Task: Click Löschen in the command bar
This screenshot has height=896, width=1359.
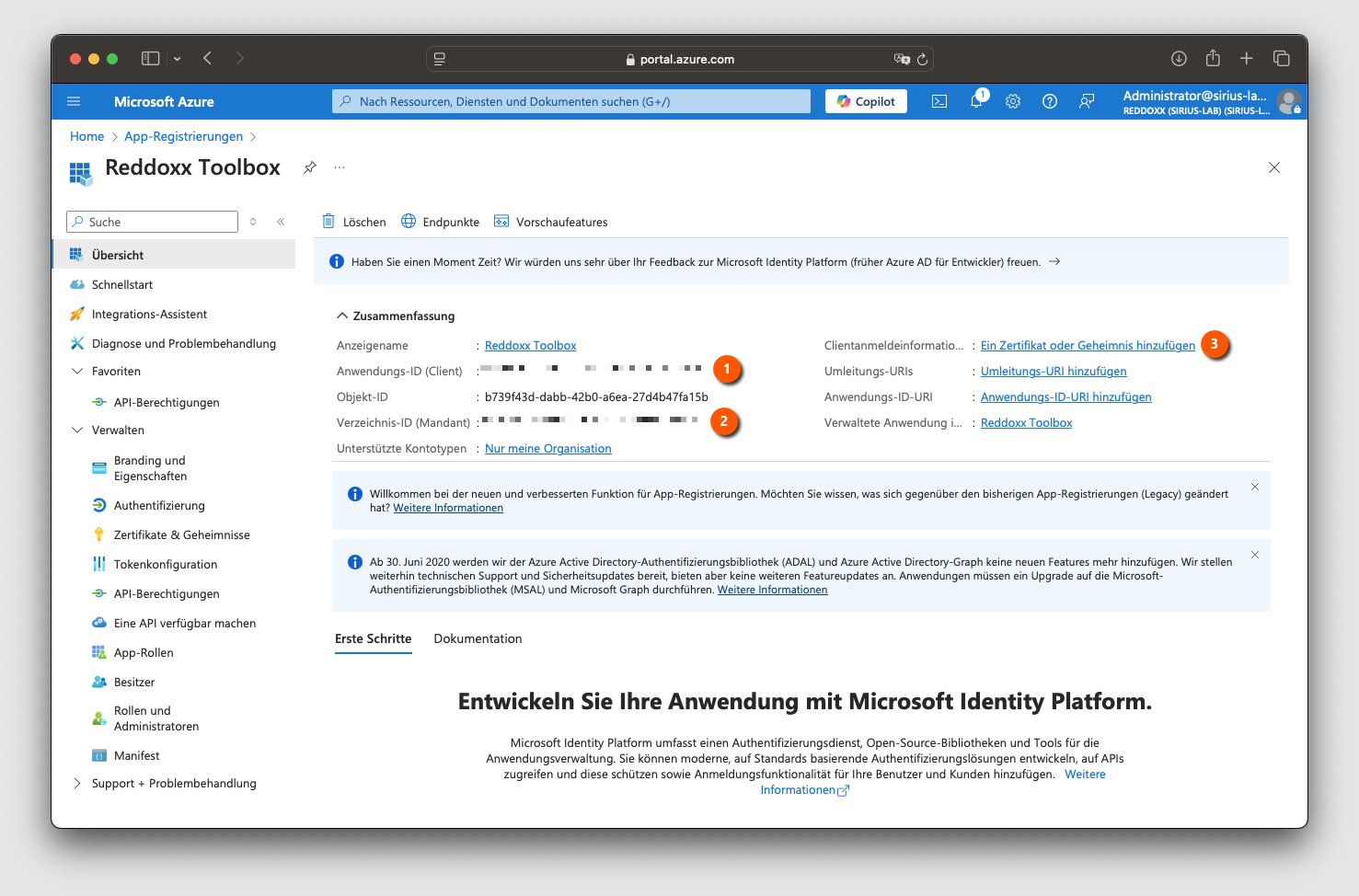Action: 354,222
